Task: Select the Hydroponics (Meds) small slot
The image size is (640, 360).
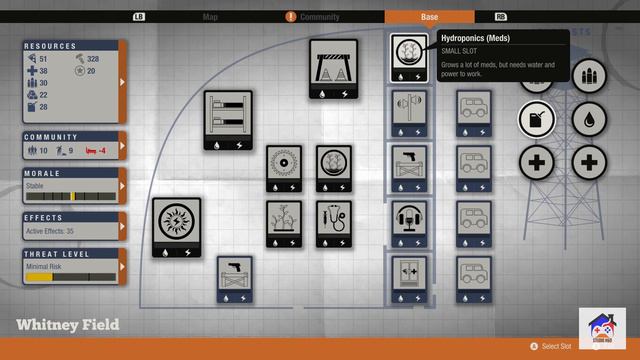Action: click(x=409, y=58)
